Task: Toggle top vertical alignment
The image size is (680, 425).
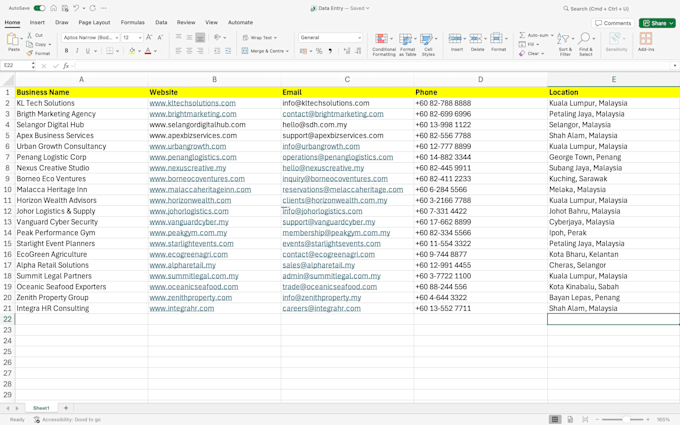Action: (179, 38)
